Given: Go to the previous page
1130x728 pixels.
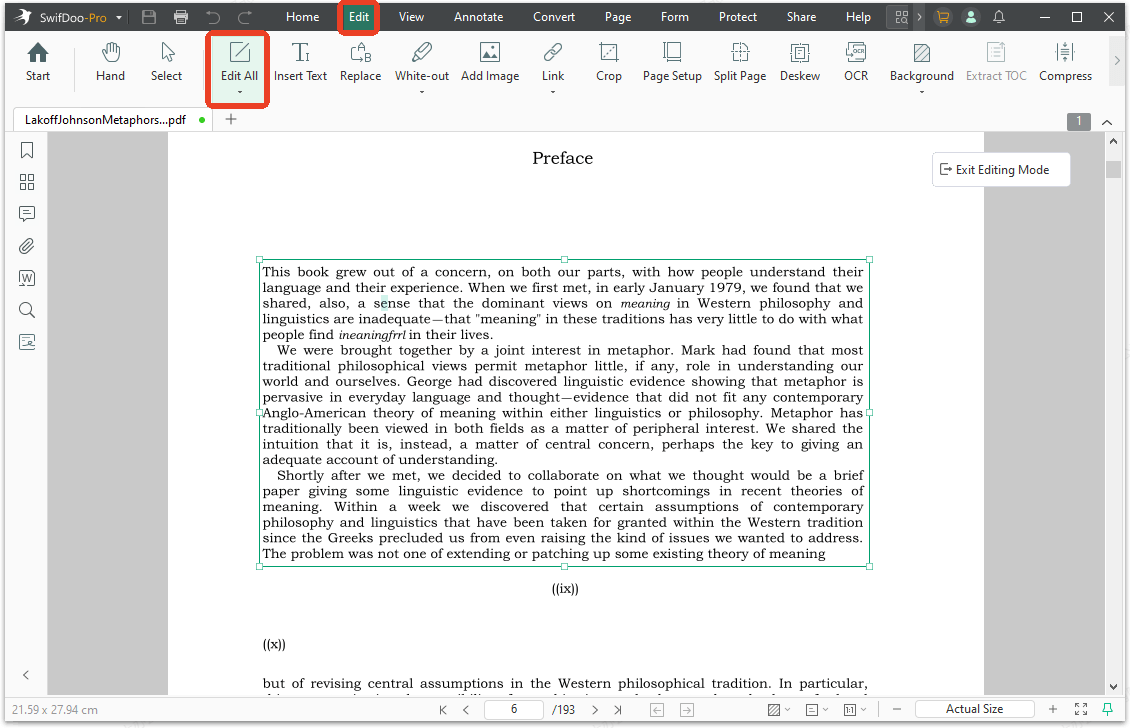Looking at the screenshot, I should (466, 710).
